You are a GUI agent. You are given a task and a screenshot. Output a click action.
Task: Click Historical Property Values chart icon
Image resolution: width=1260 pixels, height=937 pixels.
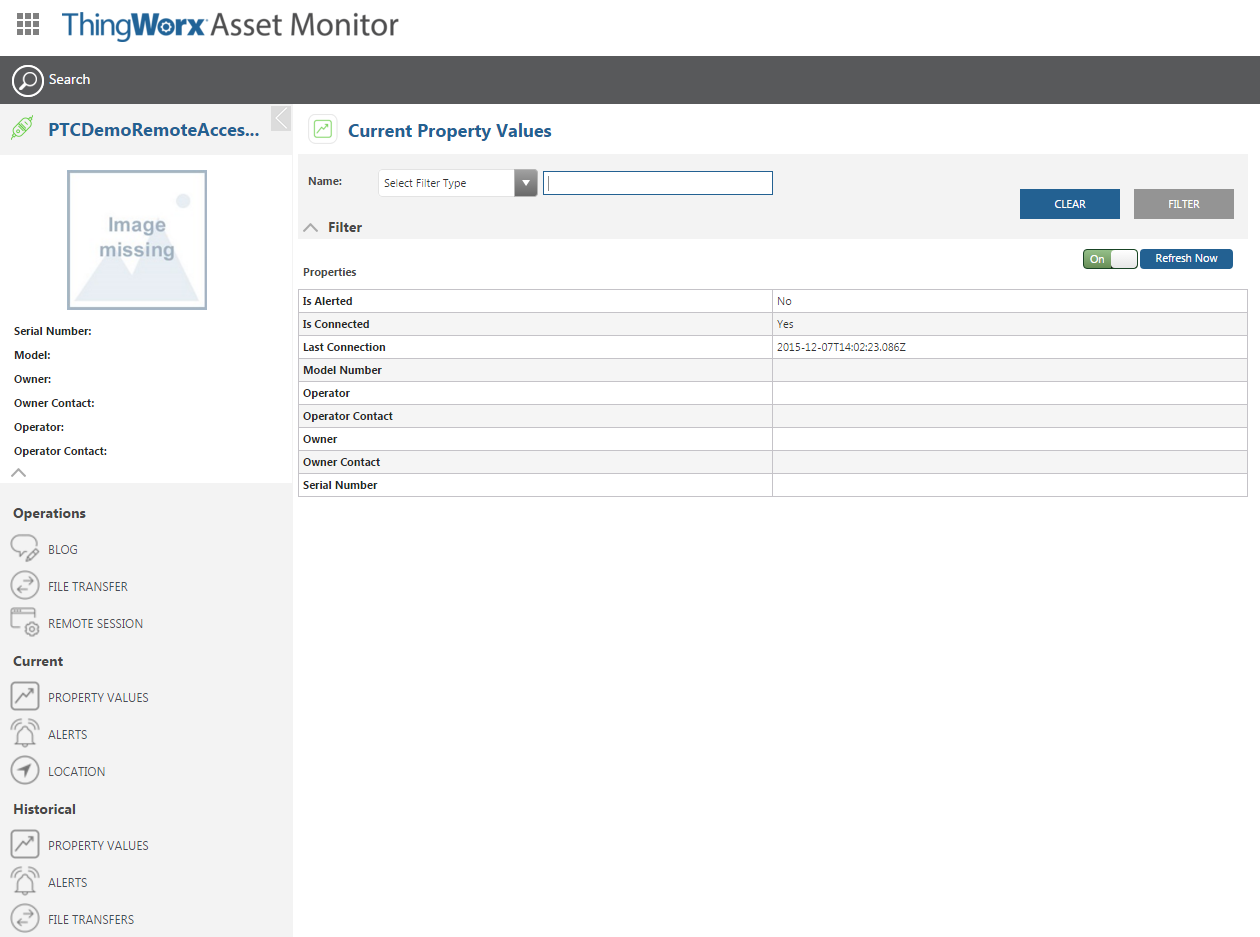25,844
